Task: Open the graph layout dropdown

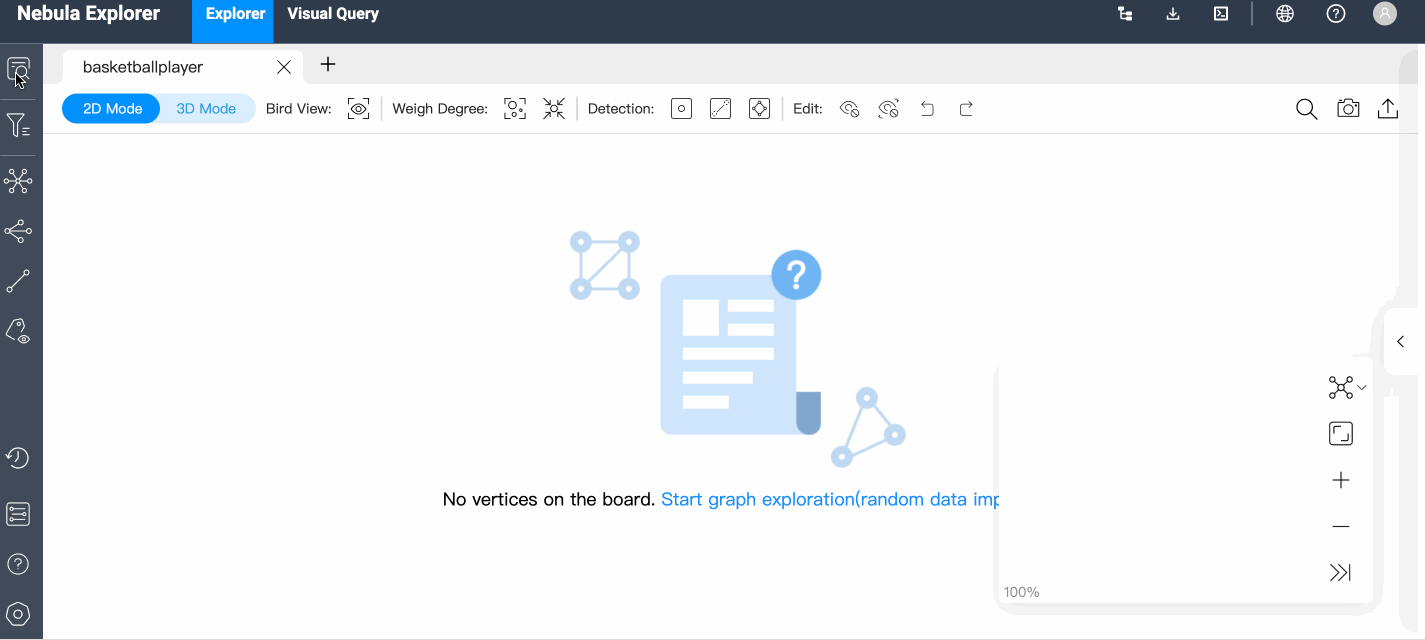Action: point(1346,387)
